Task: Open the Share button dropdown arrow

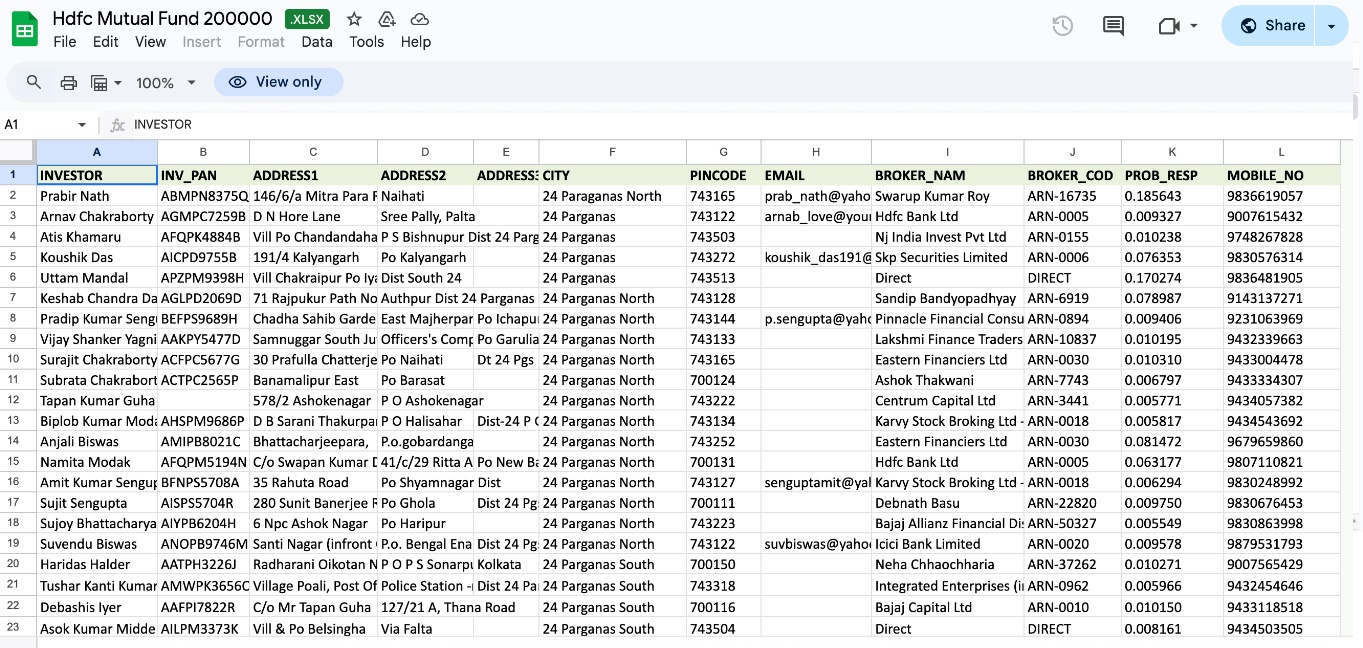Action: [1331, 26]
